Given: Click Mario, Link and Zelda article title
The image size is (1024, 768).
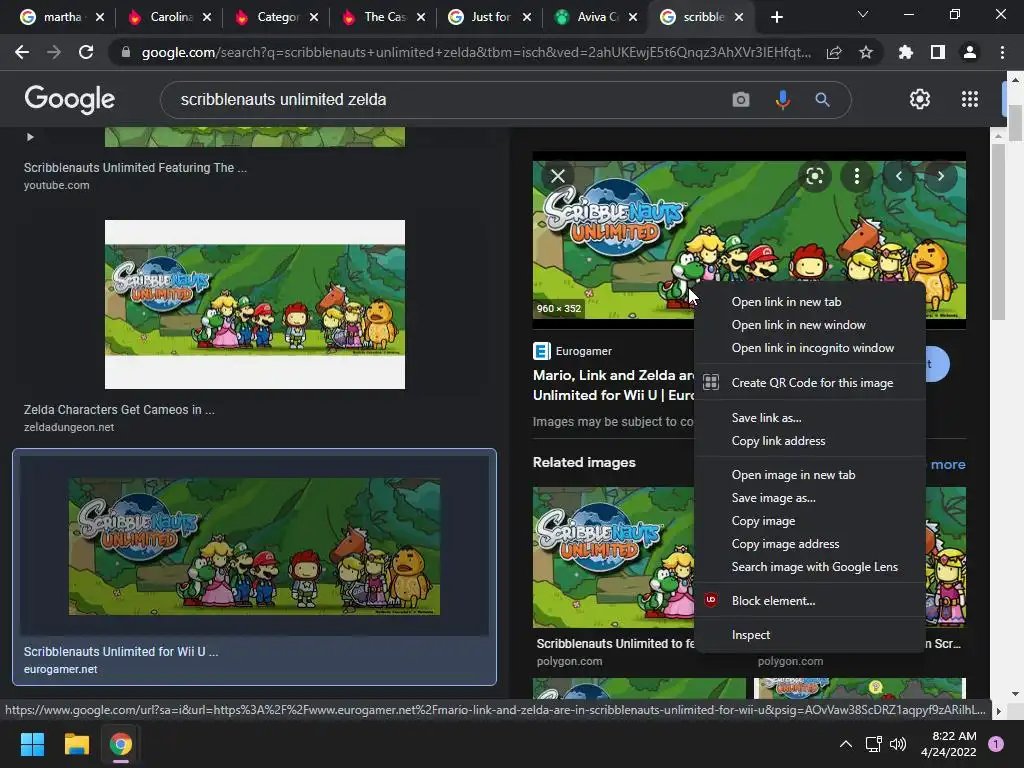Looking at the screenshot, I should point(613,385).
